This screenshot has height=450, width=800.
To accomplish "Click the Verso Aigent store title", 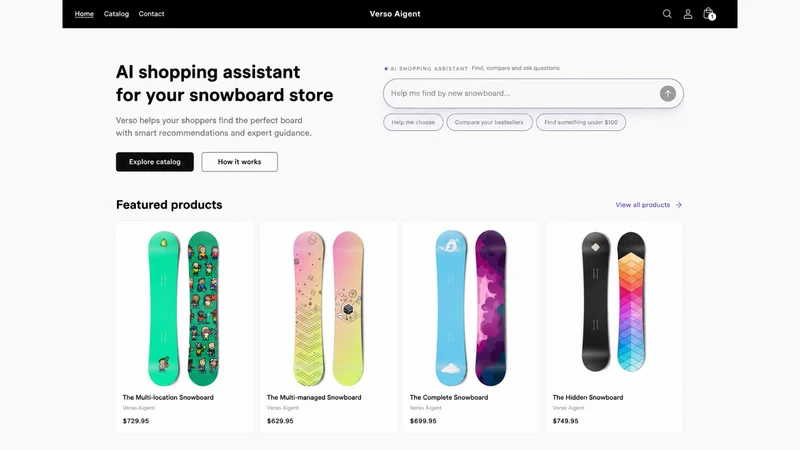I will (395, 14).
